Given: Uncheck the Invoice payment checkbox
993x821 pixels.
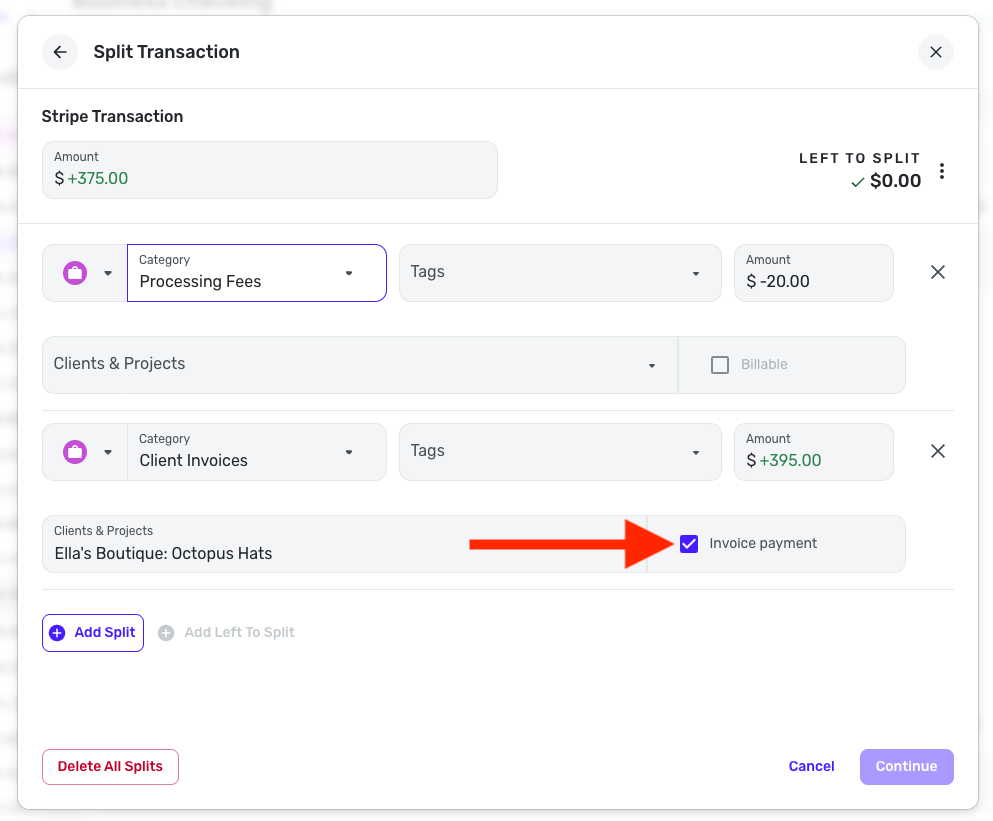Looking at the screenshot, I should [689, 544].
